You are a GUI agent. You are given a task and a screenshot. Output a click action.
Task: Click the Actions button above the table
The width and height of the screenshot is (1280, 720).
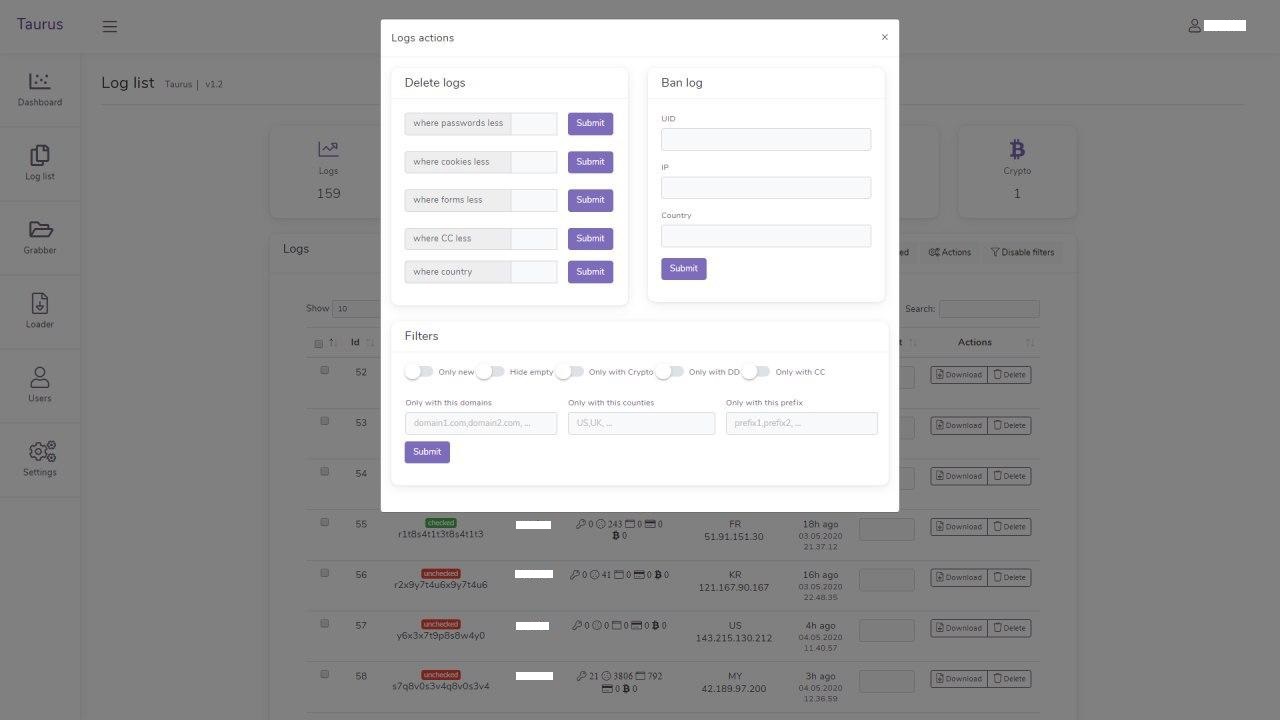pos(950,252)
